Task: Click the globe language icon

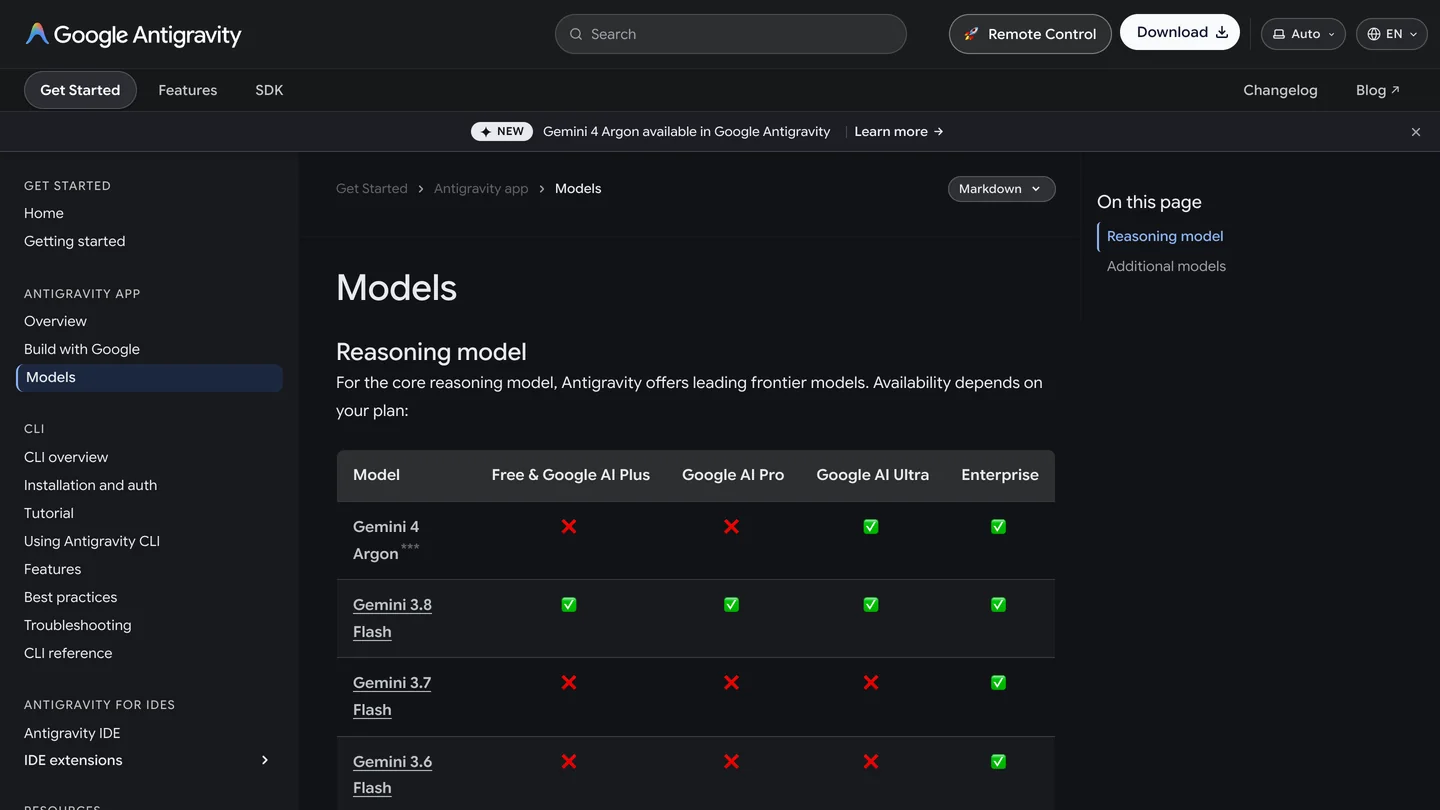Action: pos(1374,34)
